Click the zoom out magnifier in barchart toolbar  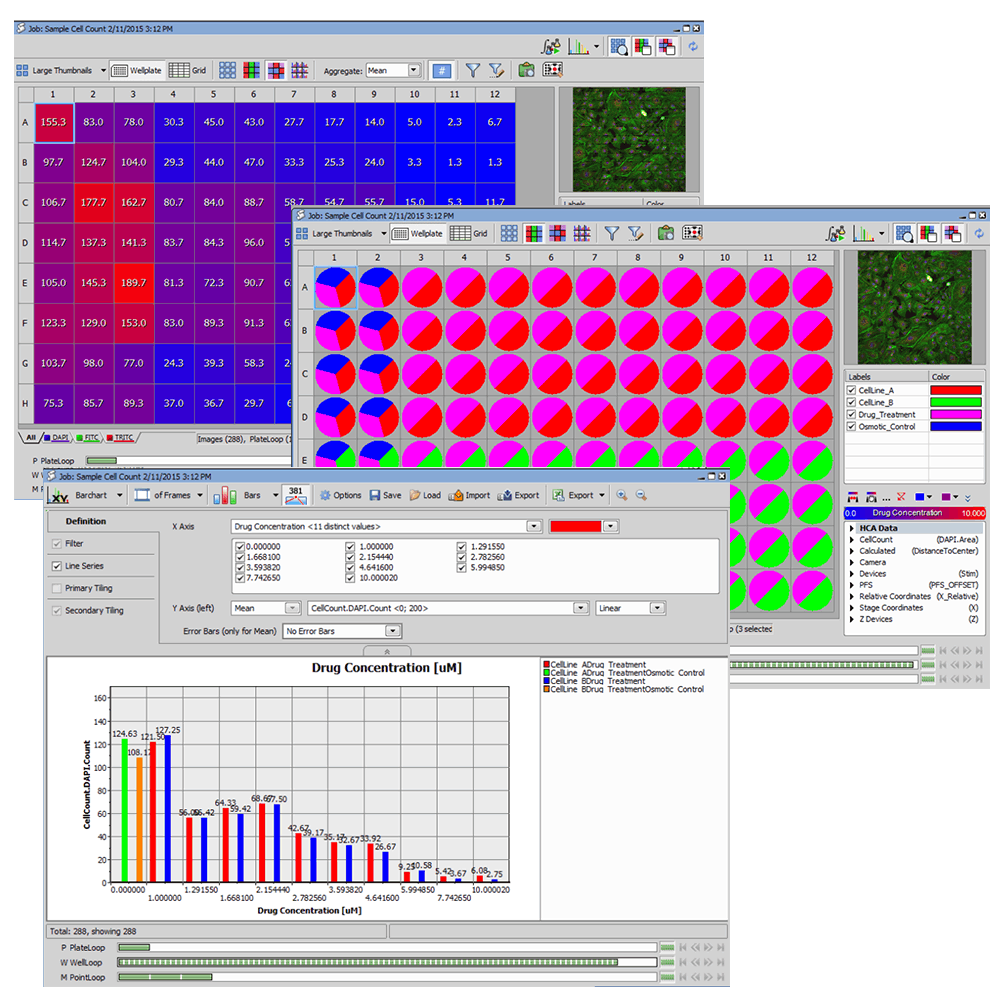[x=641, y=495]
